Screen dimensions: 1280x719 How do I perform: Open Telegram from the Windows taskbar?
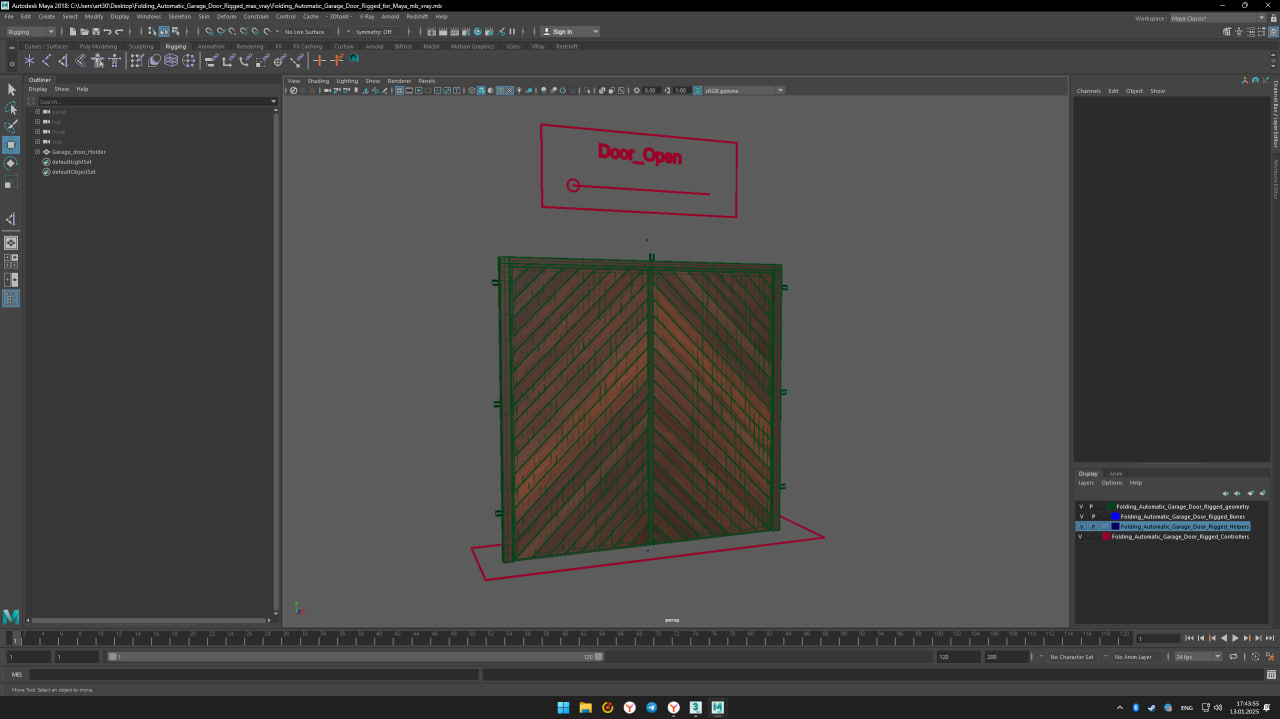(652, 707)
